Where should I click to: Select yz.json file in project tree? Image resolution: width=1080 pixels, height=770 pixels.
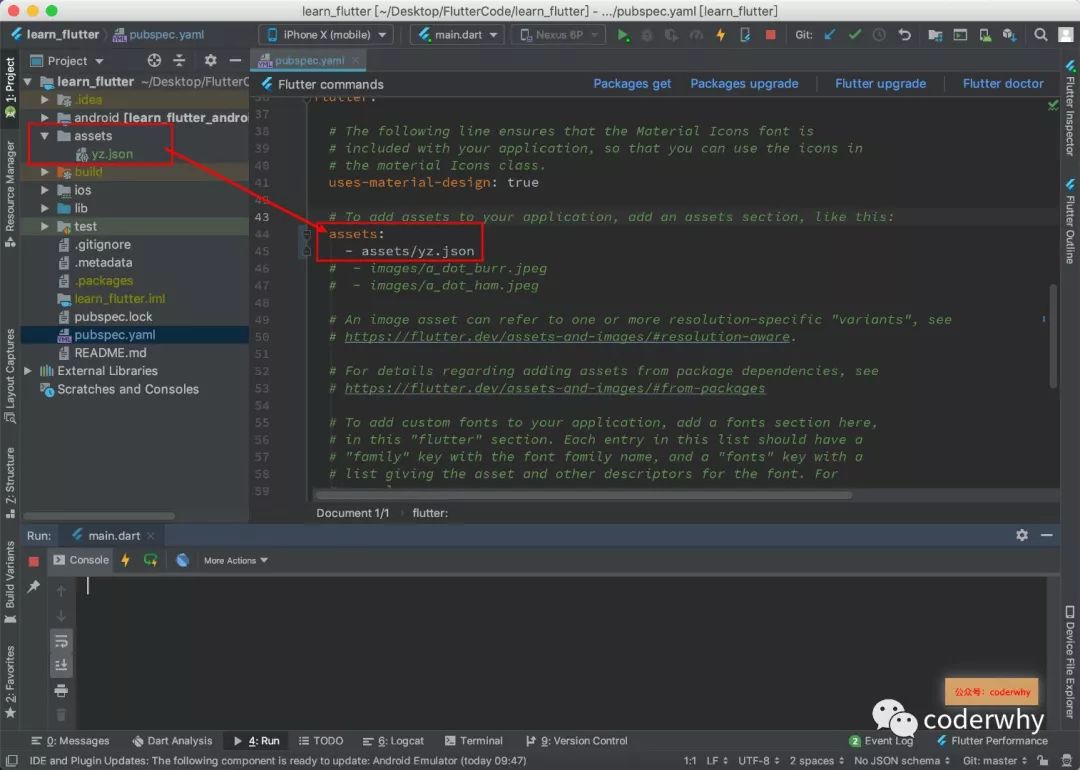(x=112, y=154)
